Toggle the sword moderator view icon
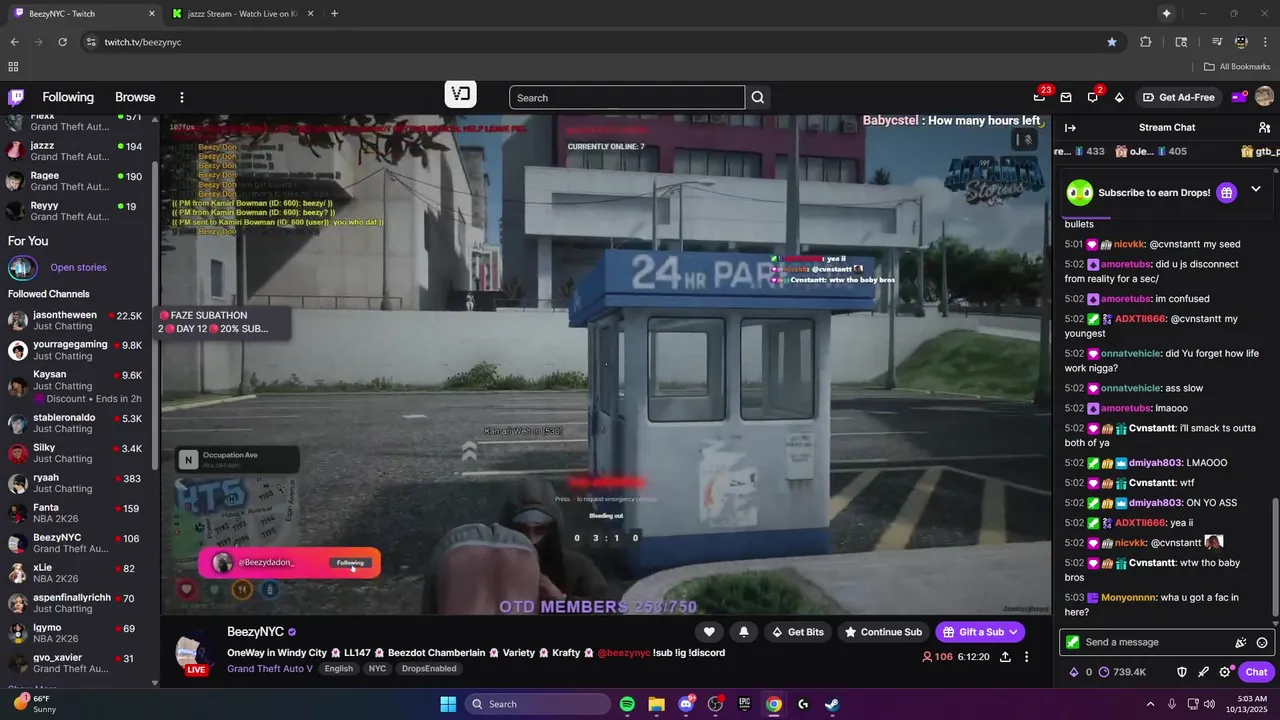The width and height of the screenshot is (1280, 720). [x=1203, y=672]
